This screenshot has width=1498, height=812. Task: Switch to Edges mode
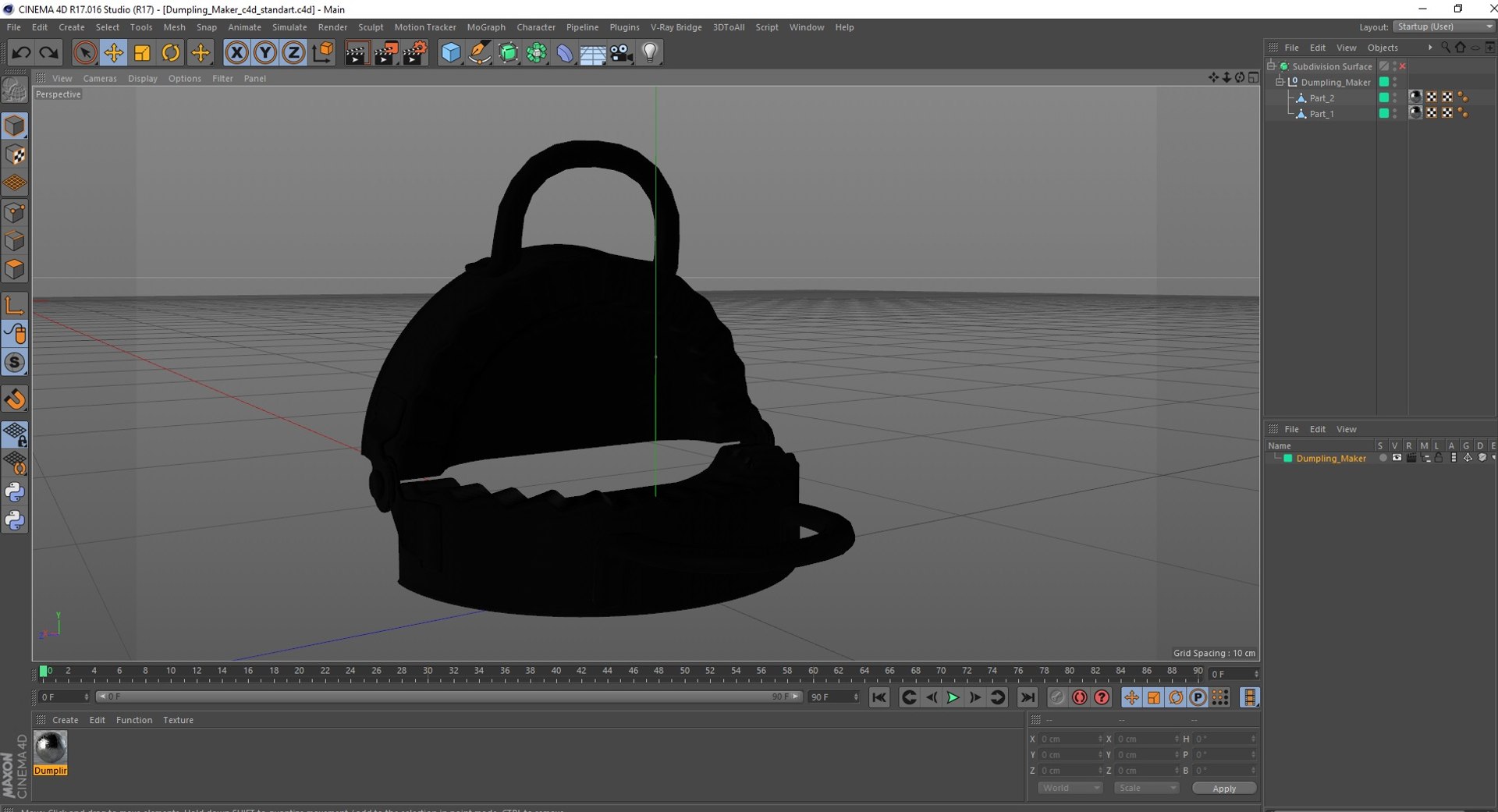[15, 241]
